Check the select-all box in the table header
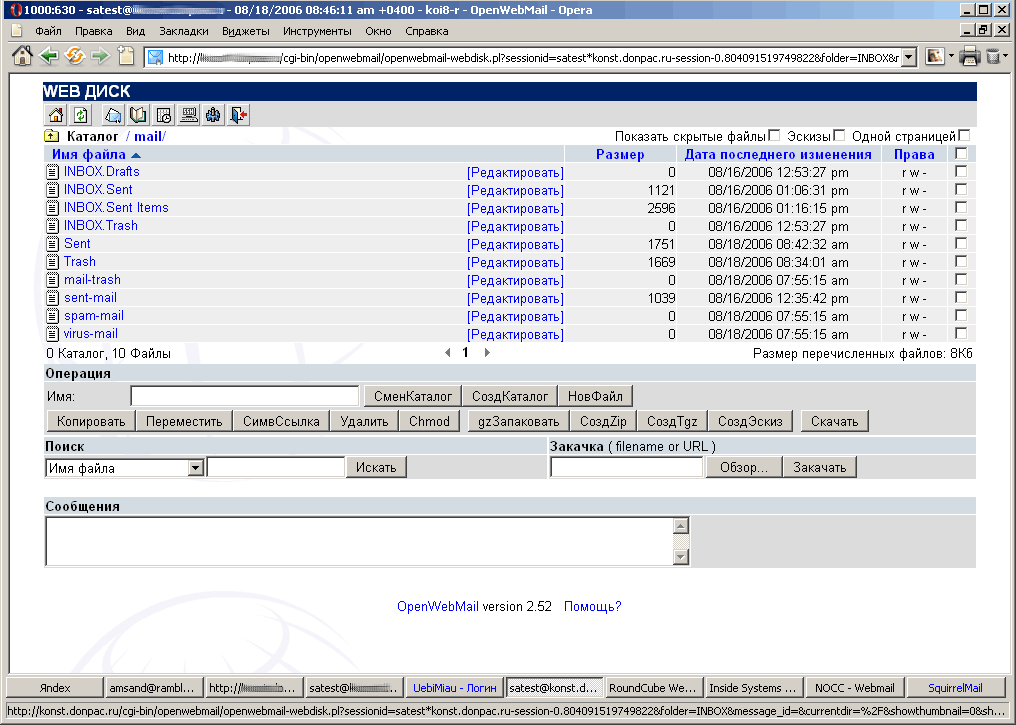Screen dimensions: 1016x725 [x=962, y=154]
